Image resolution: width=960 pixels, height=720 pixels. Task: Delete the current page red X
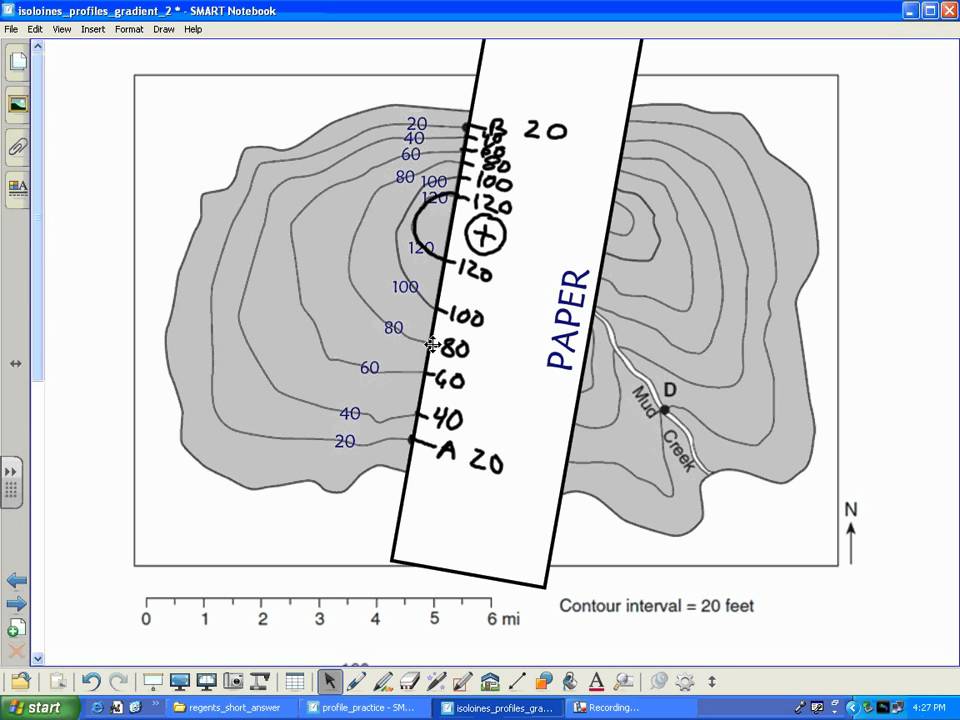point(17,651)
